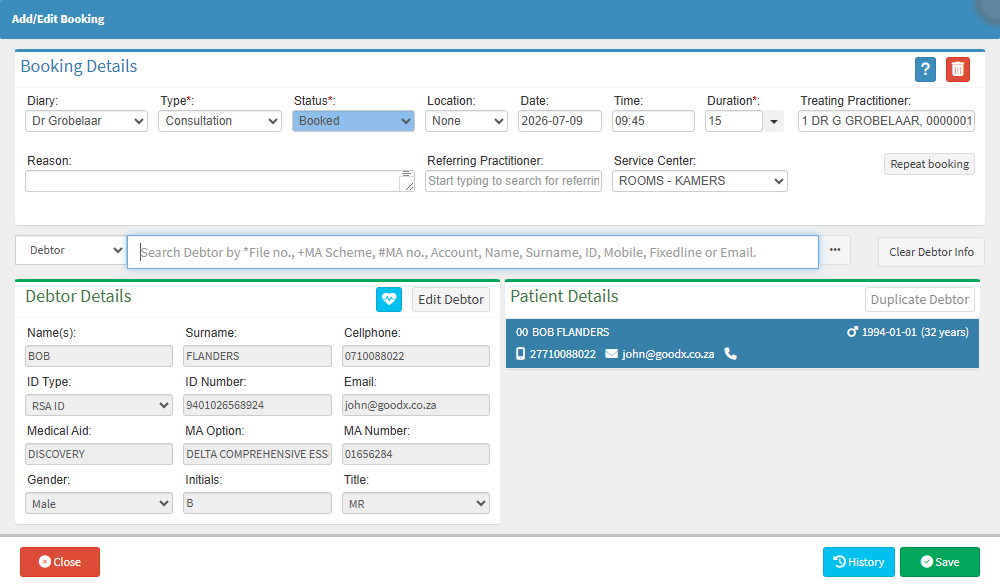Click the Duplicate Debtor button

coord(920,299)
